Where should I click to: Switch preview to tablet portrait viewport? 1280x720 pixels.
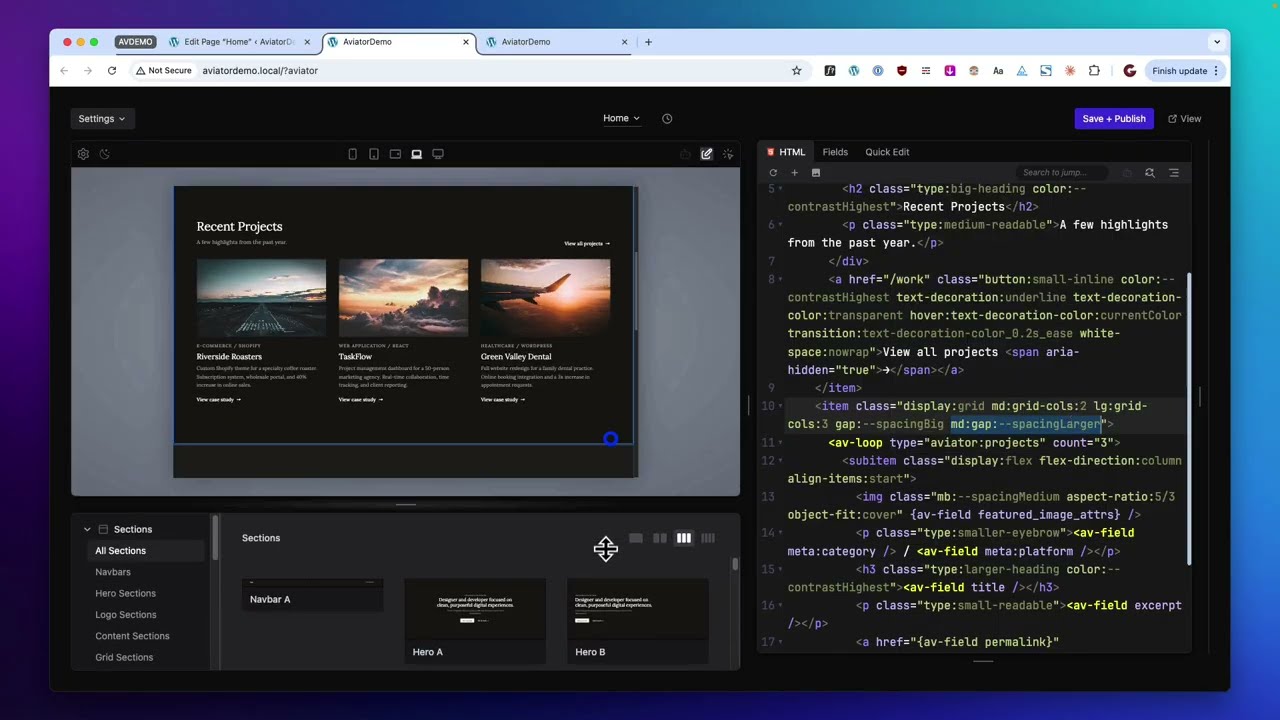point(374,154)
